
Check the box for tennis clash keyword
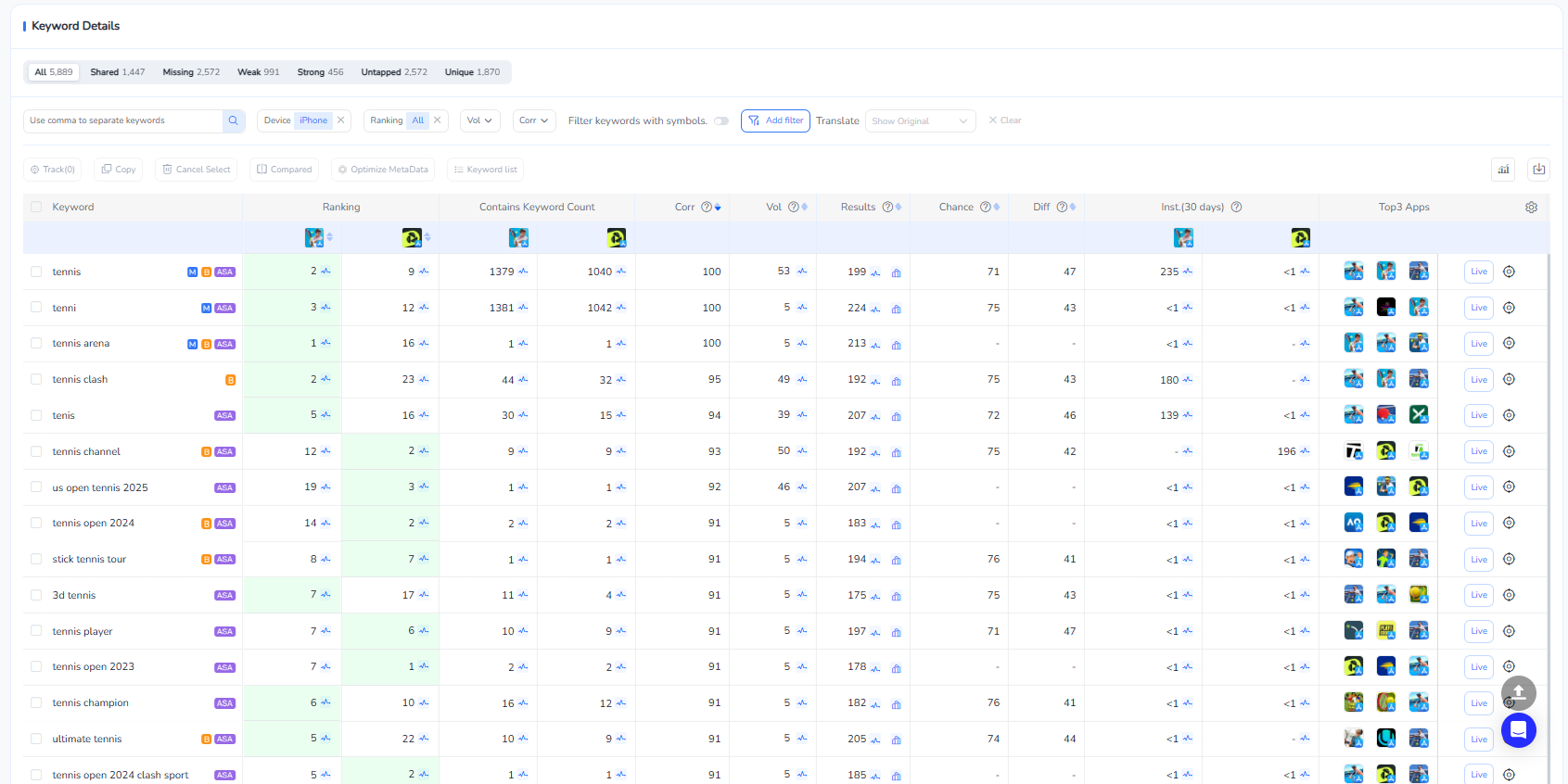(x=36, y=379)
